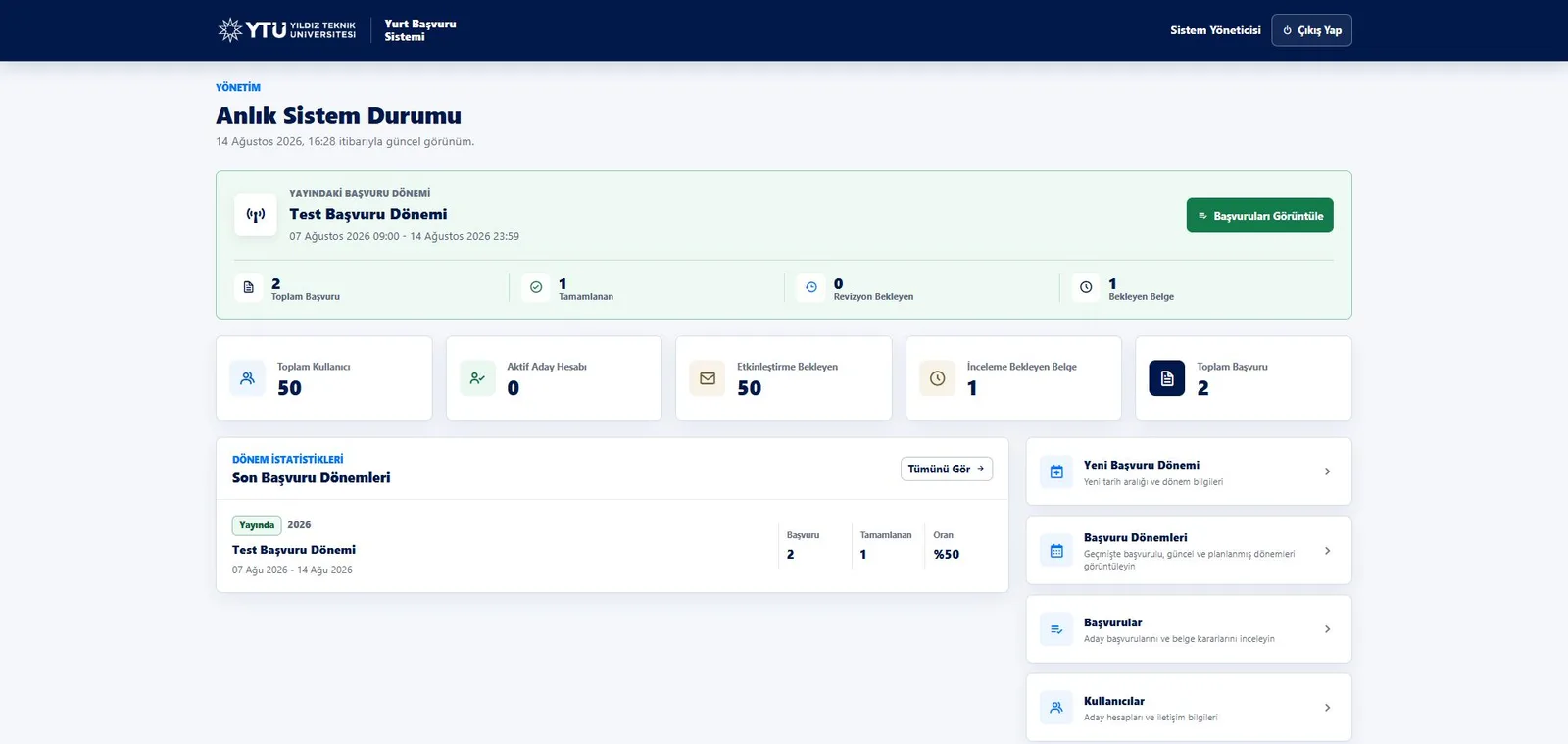Image resolution: width=1568 pixels, height=744 pixels.
Task: Click the Yeni Başvuru Dönemi calendar-plus icon
Action: [1056, 471]
